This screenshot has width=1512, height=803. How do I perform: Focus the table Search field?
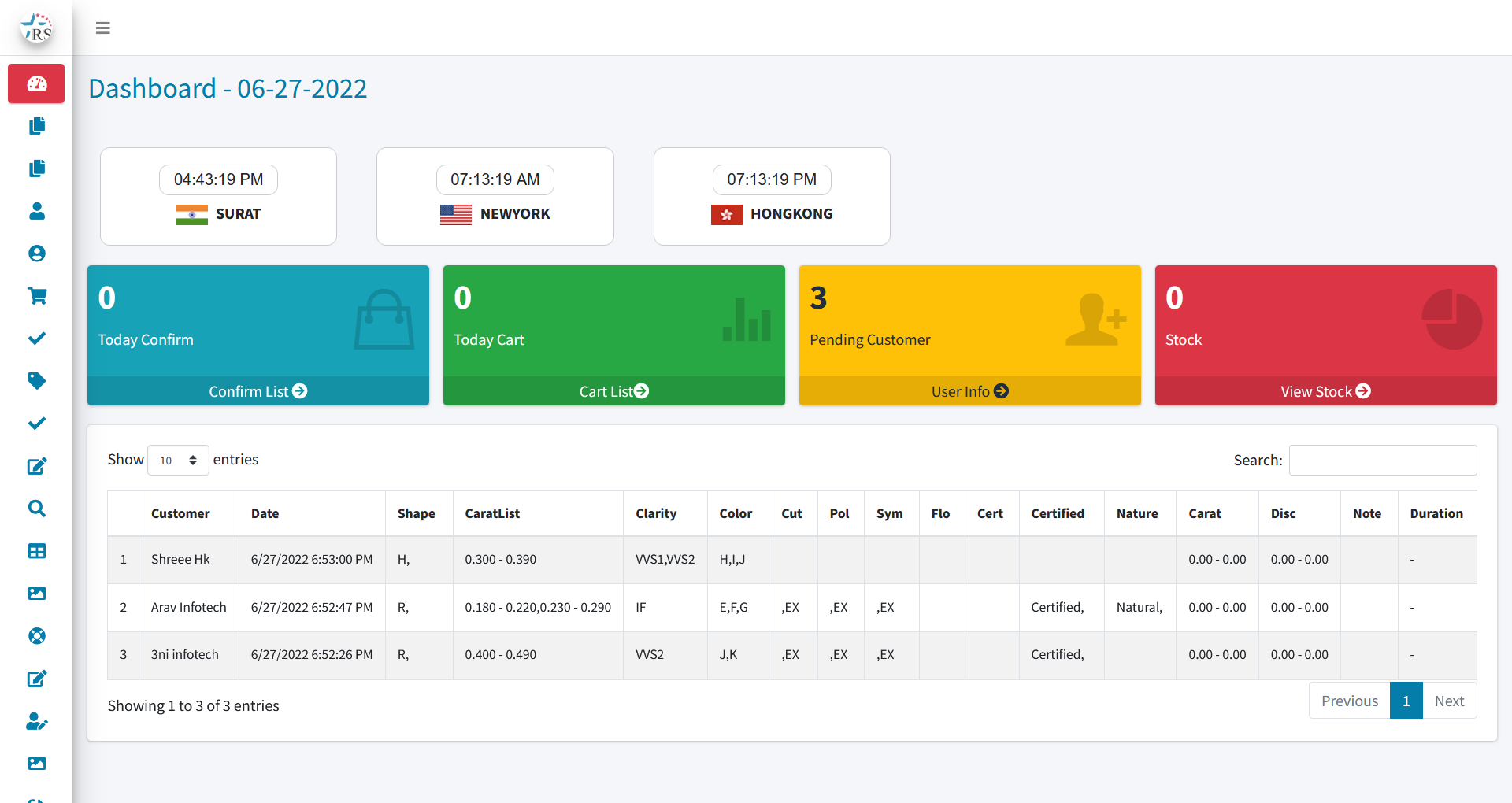pos(1383,461)
